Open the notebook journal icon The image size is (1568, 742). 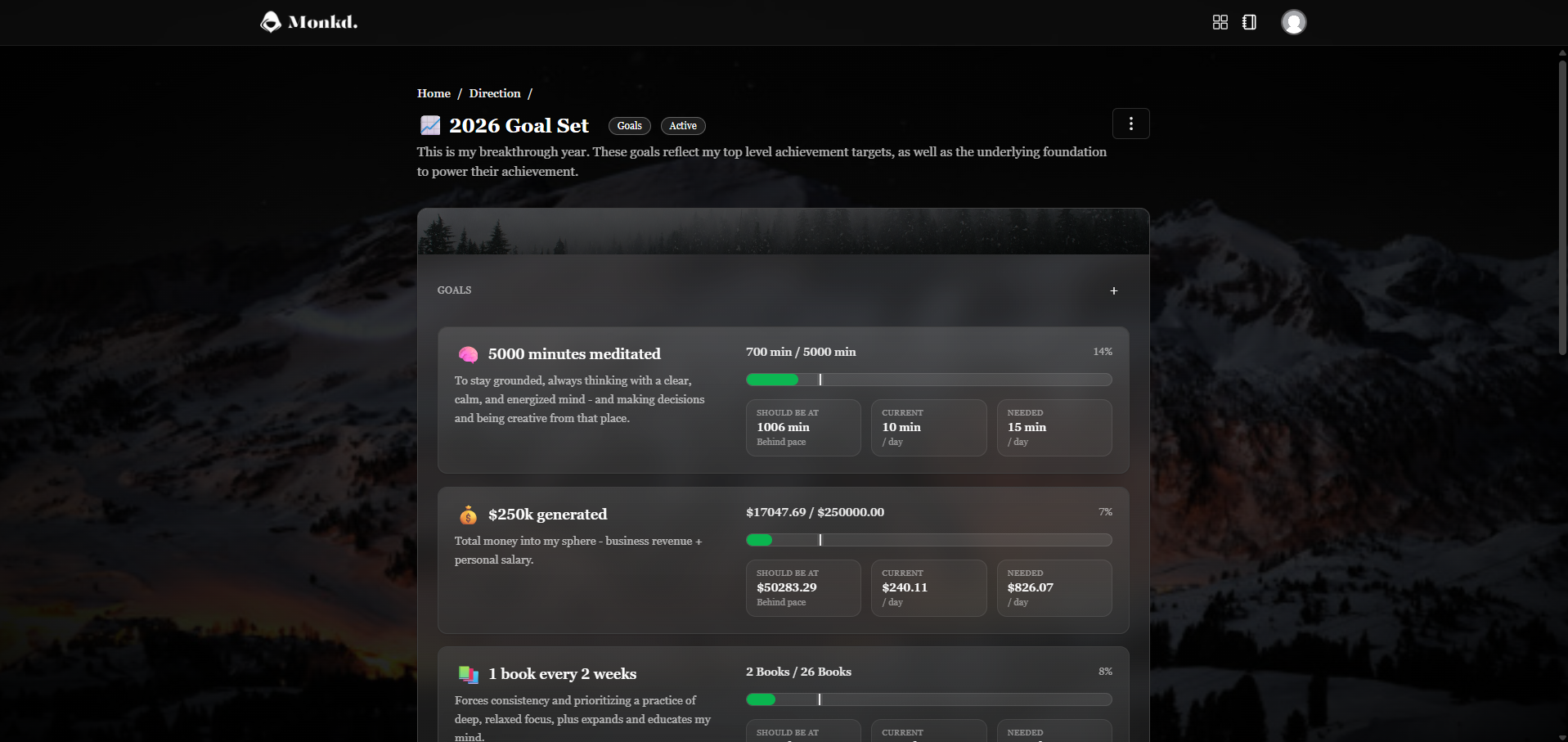[1249, 22]
